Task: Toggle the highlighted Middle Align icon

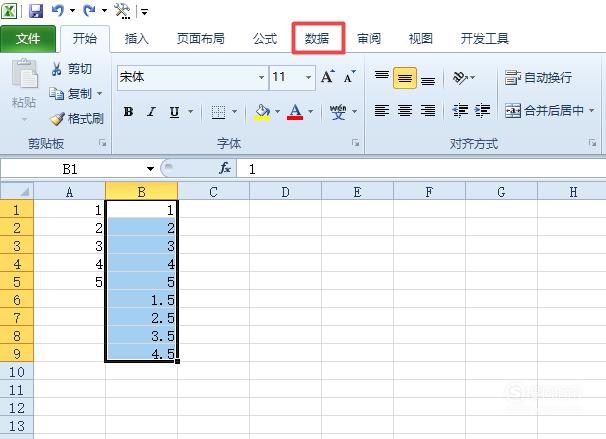Action: [405, 78]
